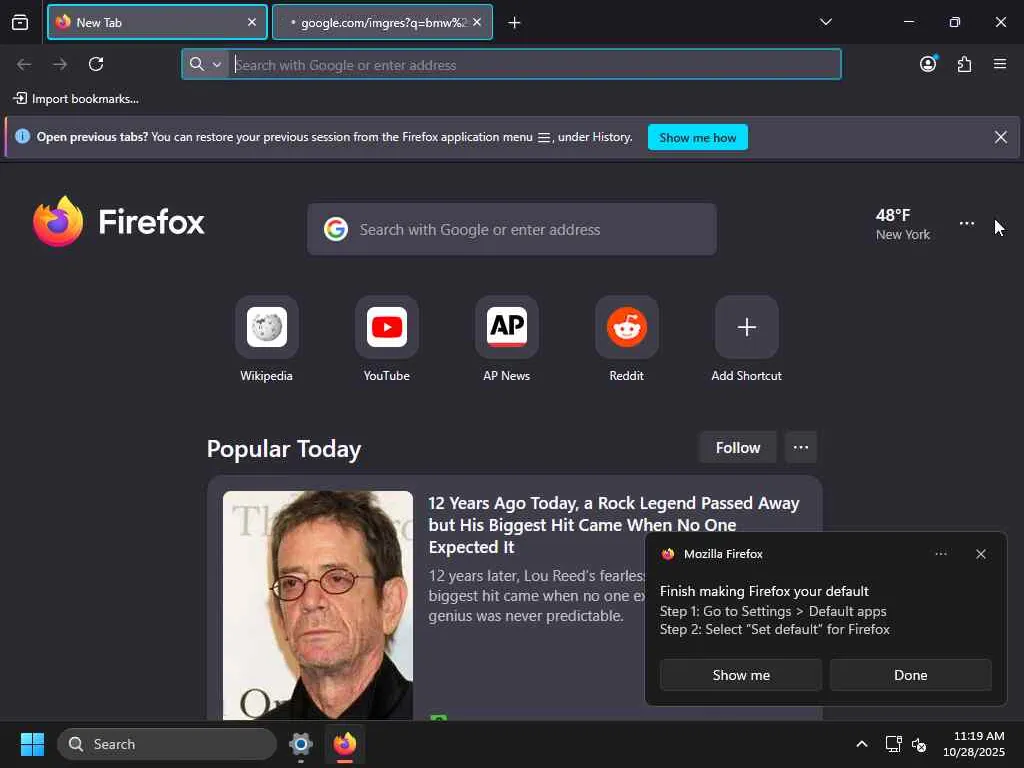Open the Windows Start menu
This screenshot has height=768, width=1024.
click(x=33, y=744)
